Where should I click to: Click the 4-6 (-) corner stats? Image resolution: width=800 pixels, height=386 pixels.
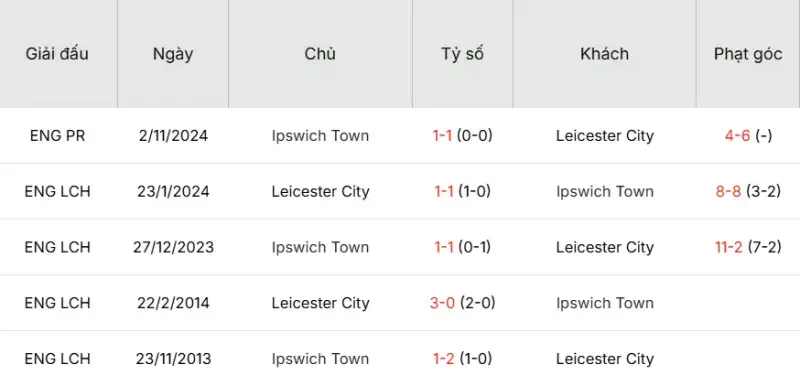pyautogui.click(x=748, y=136)
